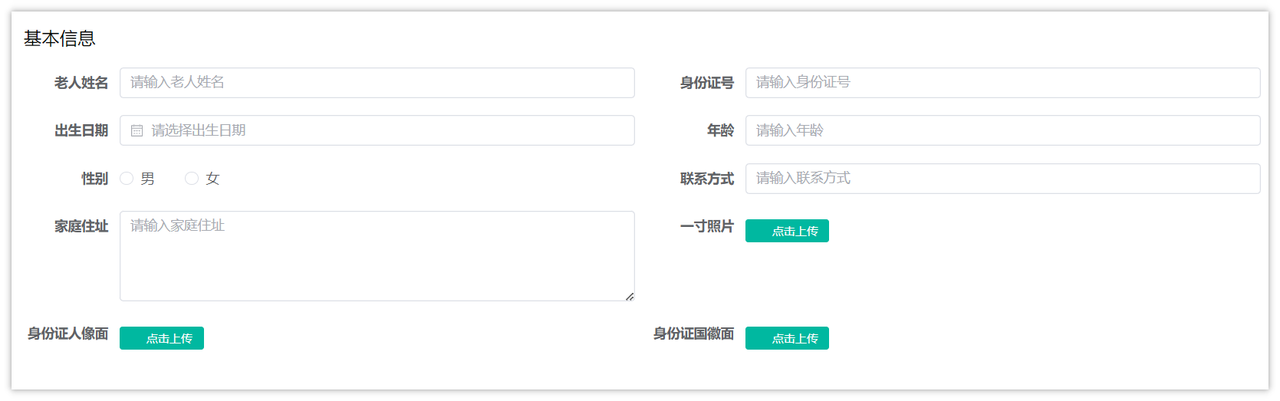The height and width of the screenshot is (401, 1280).
Task: Select the 女 radio button
Action: 192,179
